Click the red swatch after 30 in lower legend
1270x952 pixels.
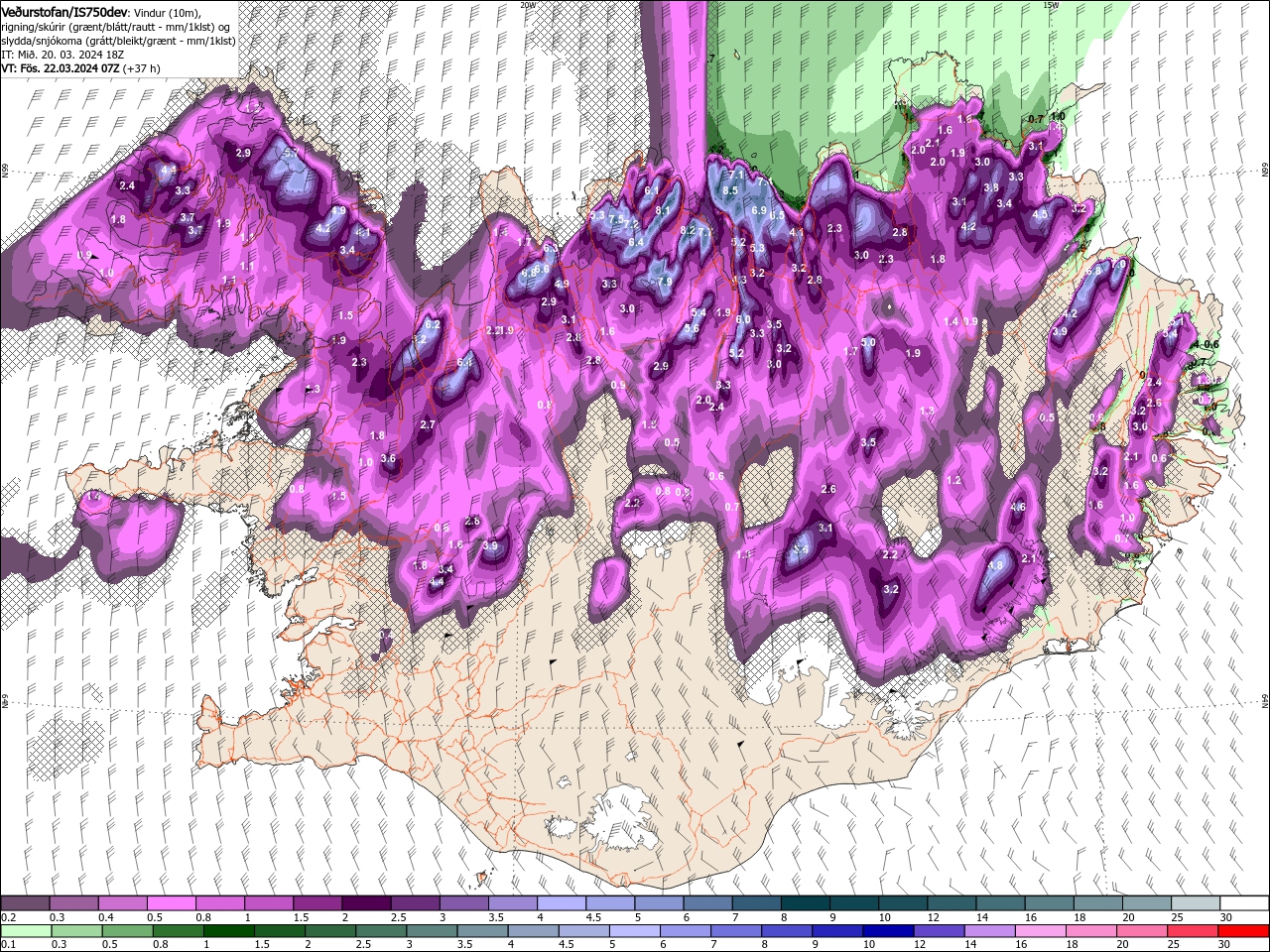pyautogui.click(x=1243, y=930)
